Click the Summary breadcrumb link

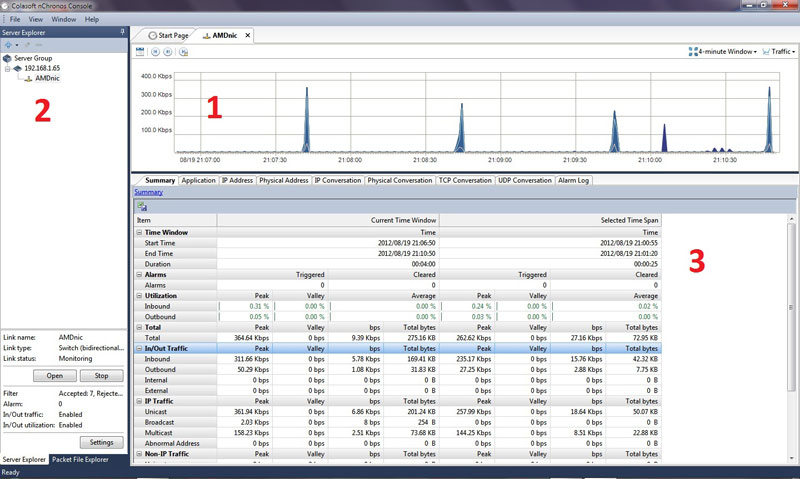(148, 192)
